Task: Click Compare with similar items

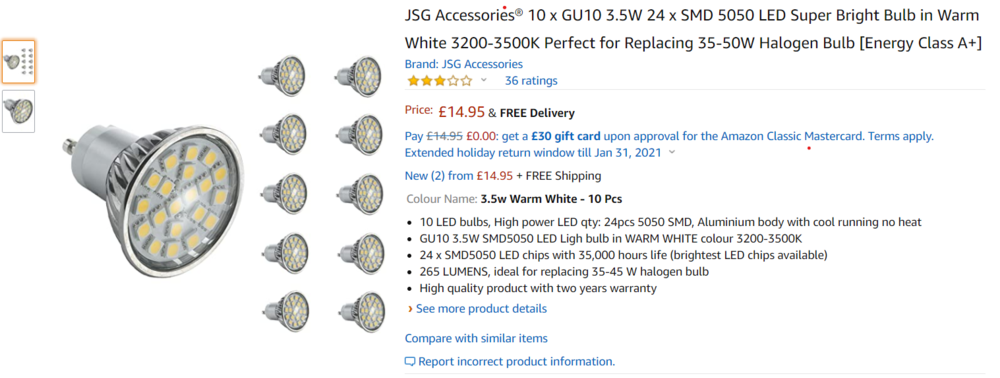Action: pyautogui.click(x=476, y=338)
